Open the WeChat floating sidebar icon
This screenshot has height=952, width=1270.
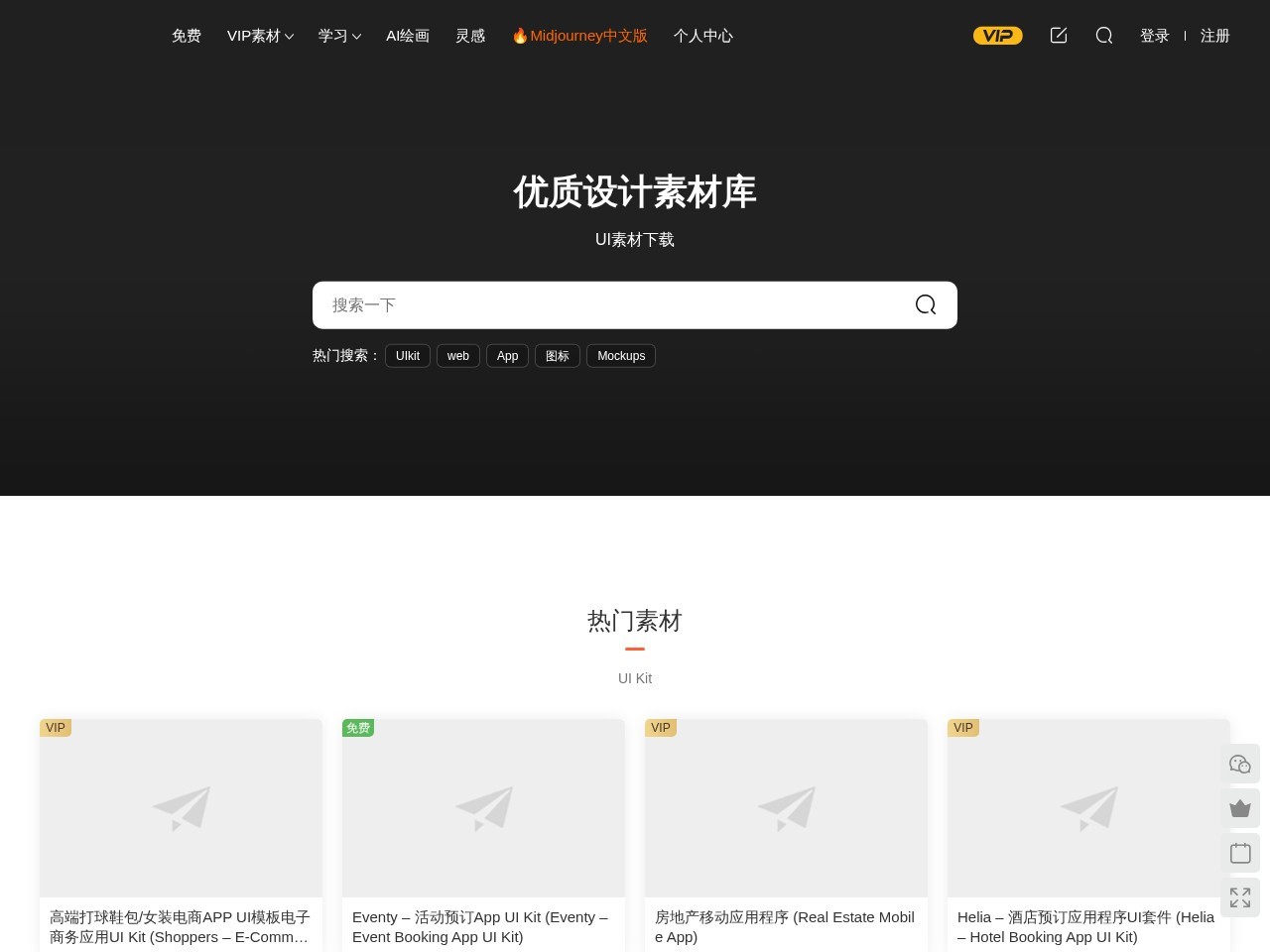click(x=1240, y=764)
